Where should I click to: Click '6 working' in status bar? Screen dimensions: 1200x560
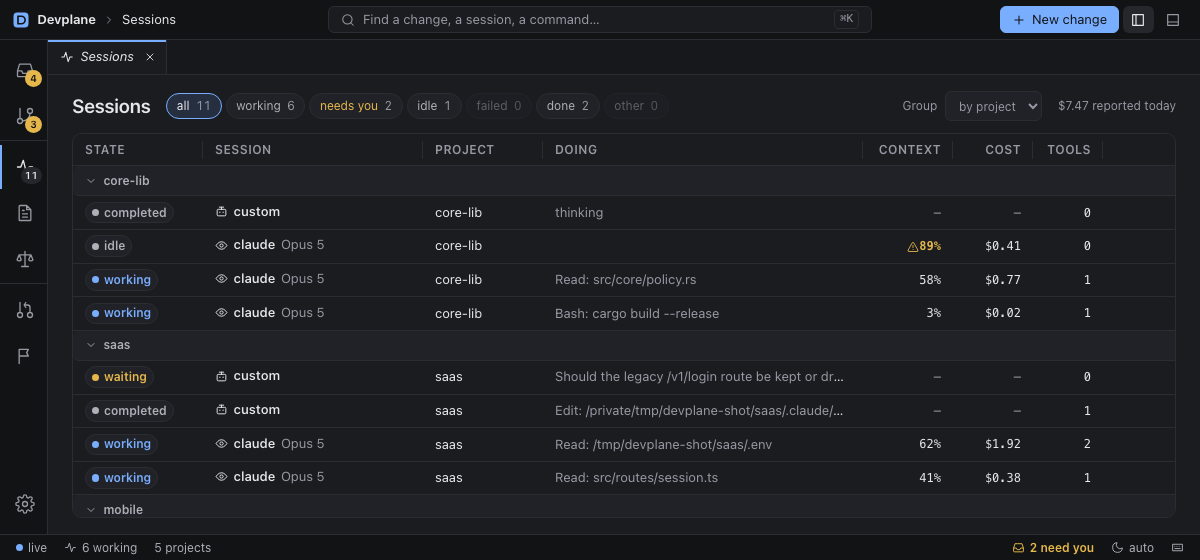(x=101, y=548)
